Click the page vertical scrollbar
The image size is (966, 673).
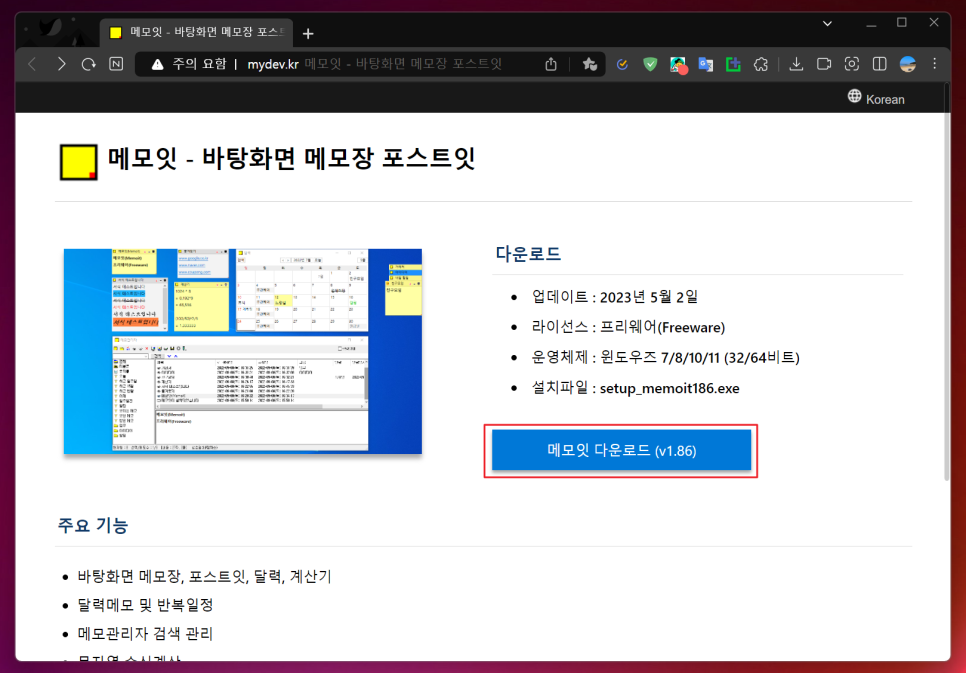click(x=946, y=283)
